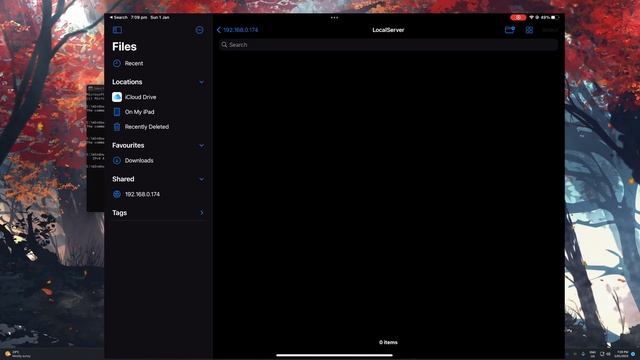The width and height of the screenshot is (640, 360).
Task: Collapse the Shared section
Action: click(202, 179)
